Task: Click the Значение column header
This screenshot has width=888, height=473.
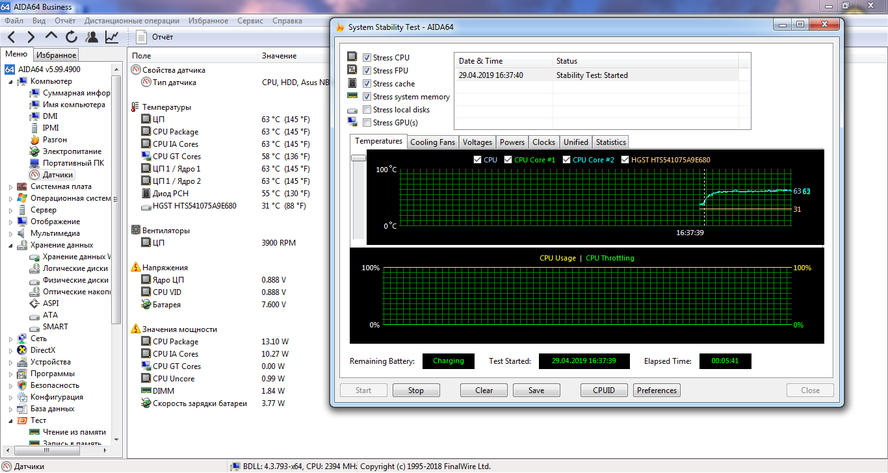Action: click(x=279, y=56)
